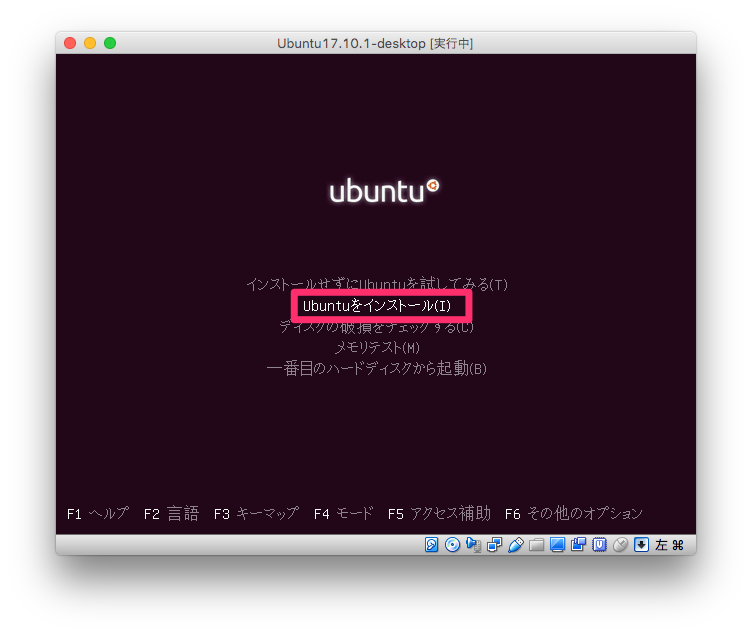Image resolution: width=752 pixels, height=635 pixels.
Task: Click the ubuntu logo on boot screen
Action: click(x=384, y=191)
